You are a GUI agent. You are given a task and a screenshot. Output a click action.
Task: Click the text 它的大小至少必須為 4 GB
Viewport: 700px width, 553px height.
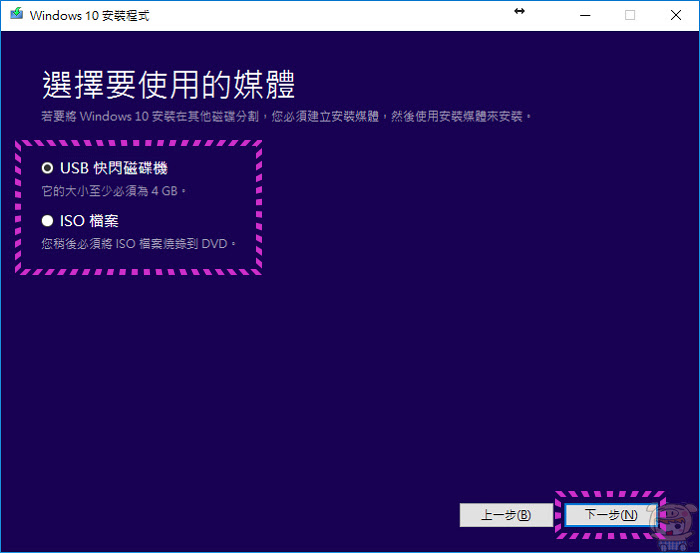click(x=113, y=191)
